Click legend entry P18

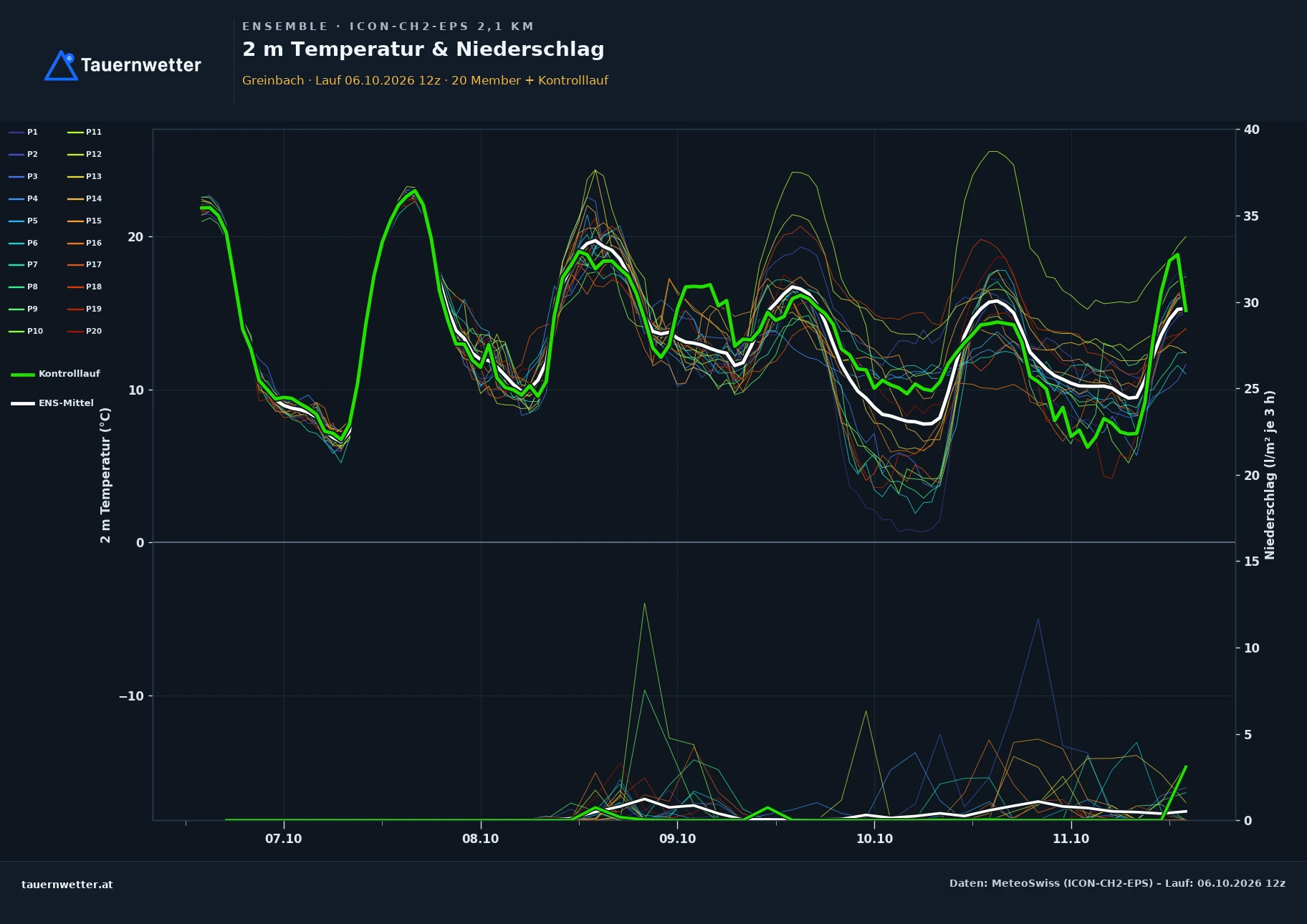[85, 287]
